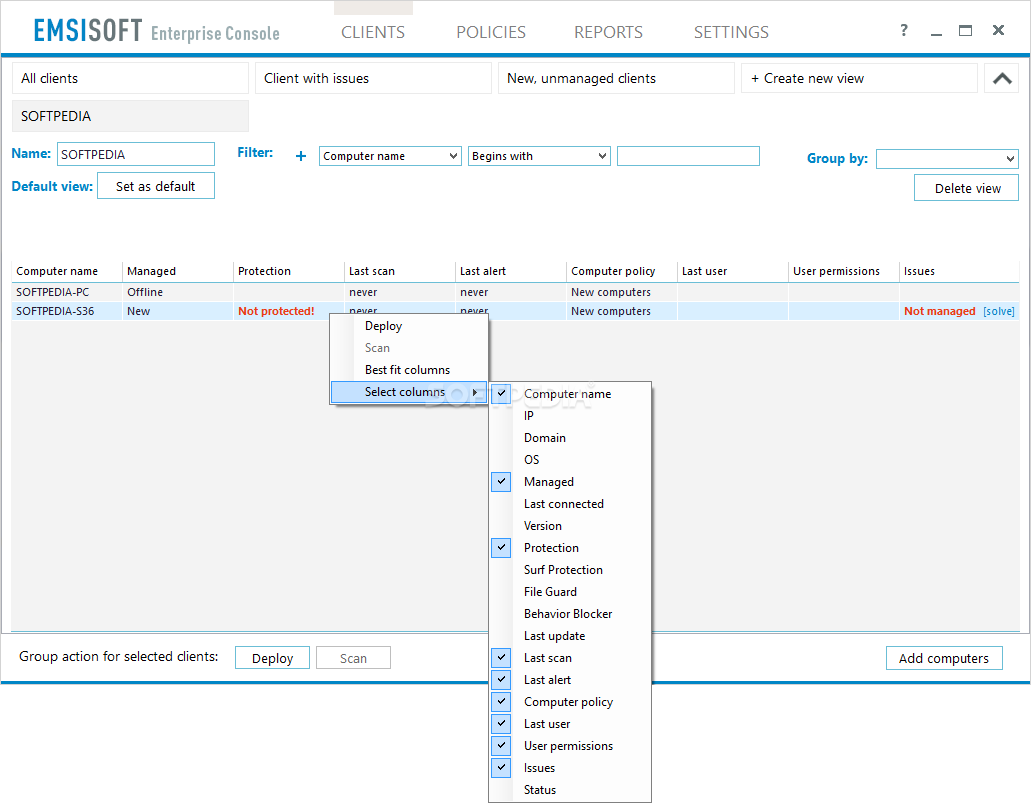Uncheck Computer name column checkbox
Screen dimensions: 1031x803
[x=501, y=393]
